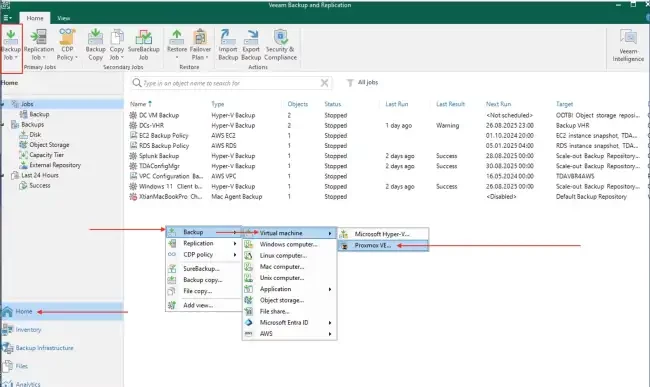Choose Windows computer... submenu item
Screen dimensions: 650x387
point(289,244)
